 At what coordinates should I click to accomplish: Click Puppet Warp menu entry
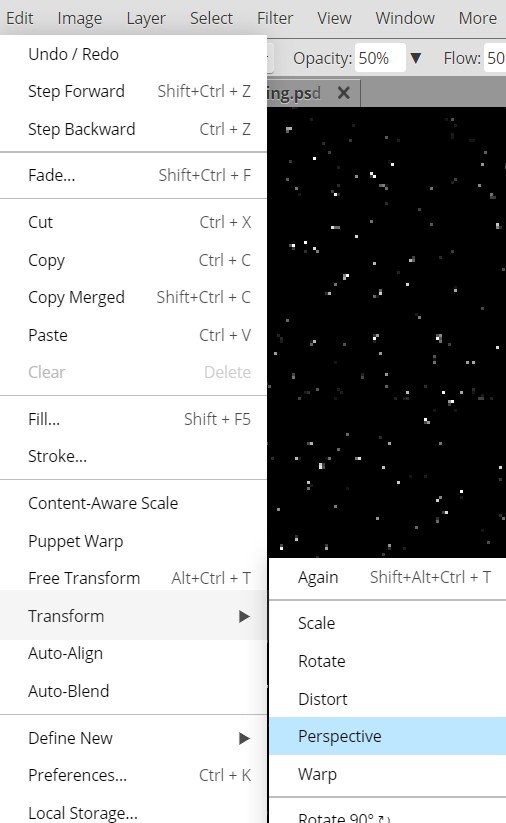(x=133, y=541)
